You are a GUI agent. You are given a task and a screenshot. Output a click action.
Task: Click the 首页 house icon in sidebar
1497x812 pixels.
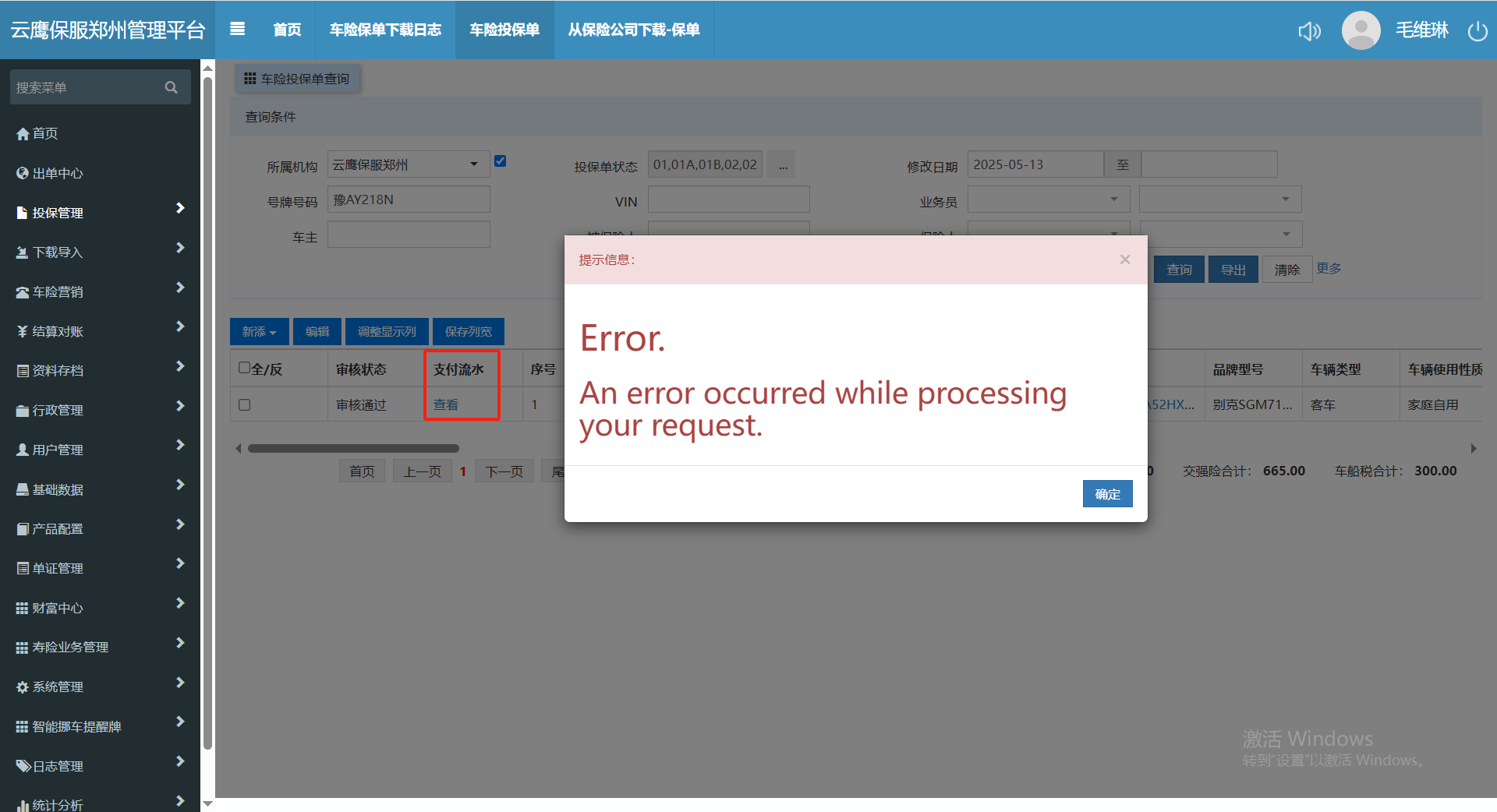(23, 134)
